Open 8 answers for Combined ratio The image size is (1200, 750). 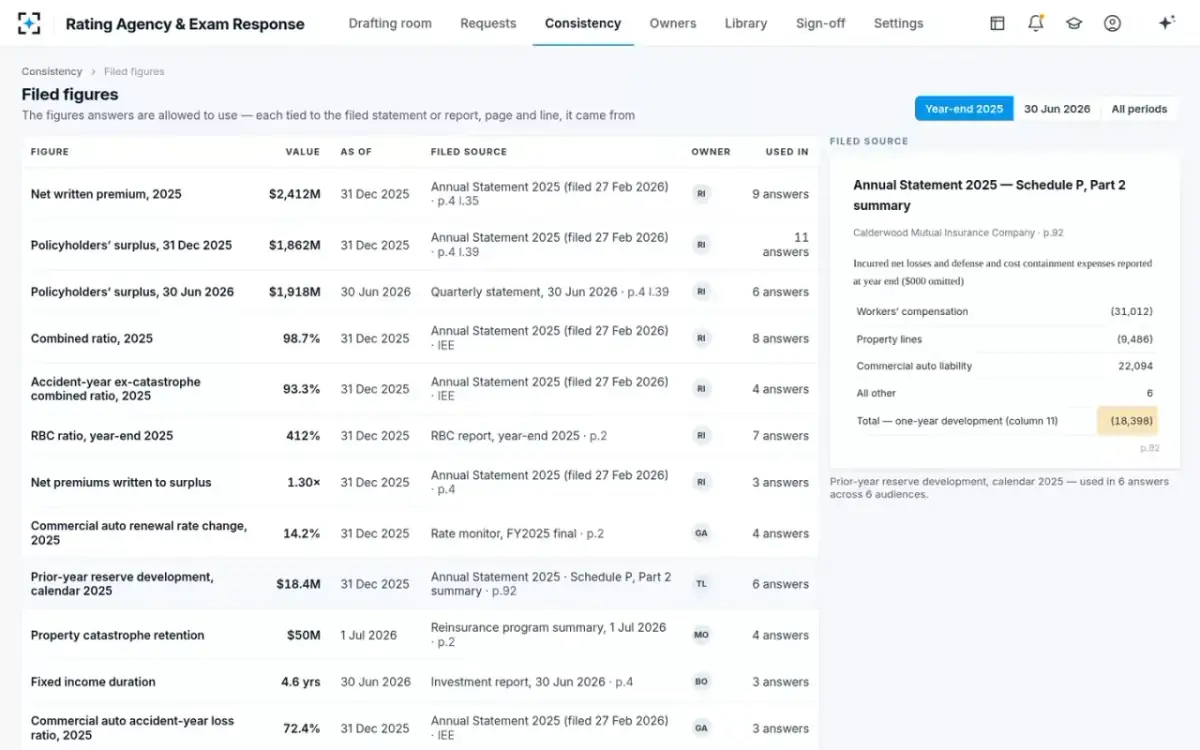(x=780, y=339)
